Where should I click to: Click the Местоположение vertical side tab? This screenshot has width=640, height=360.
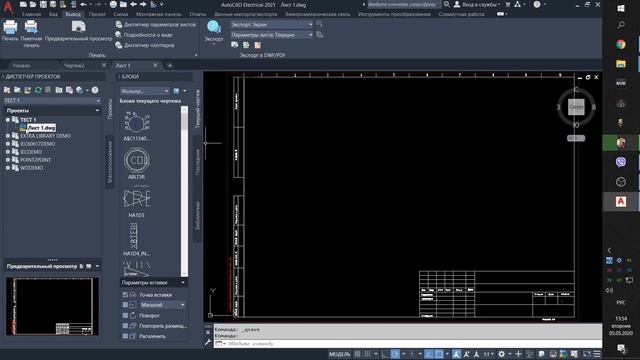[109, 162]
